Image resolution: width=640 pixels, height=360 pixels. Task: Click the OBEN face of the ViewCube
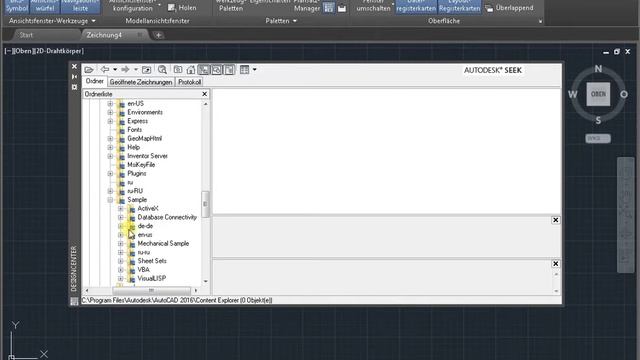(598, 94)
